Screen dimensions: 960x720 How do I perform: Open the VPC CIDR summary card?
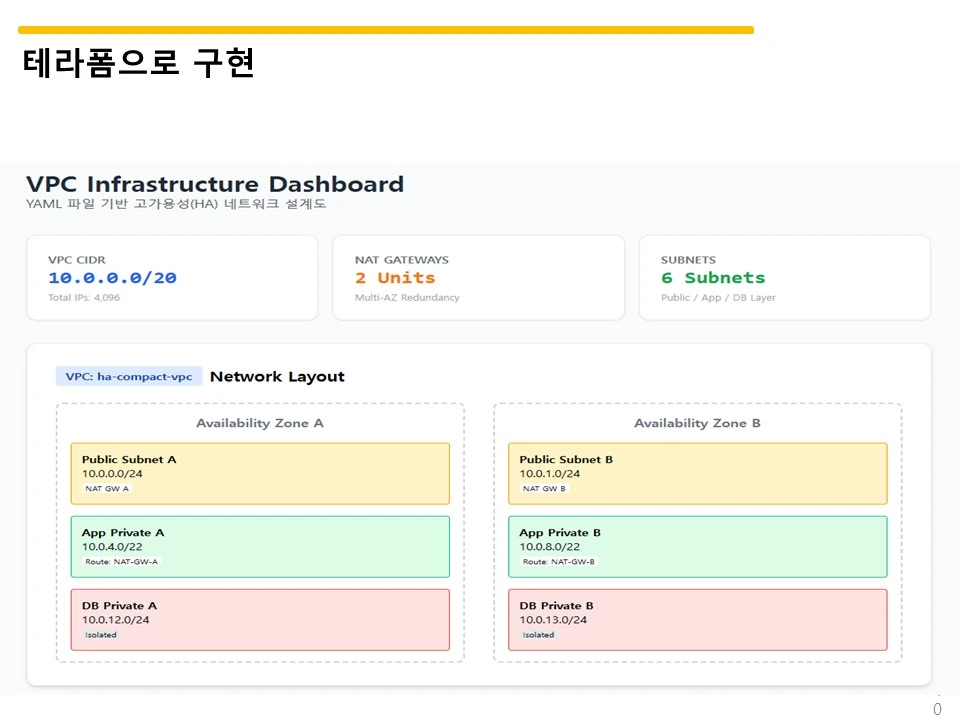[x=172, y=277]
